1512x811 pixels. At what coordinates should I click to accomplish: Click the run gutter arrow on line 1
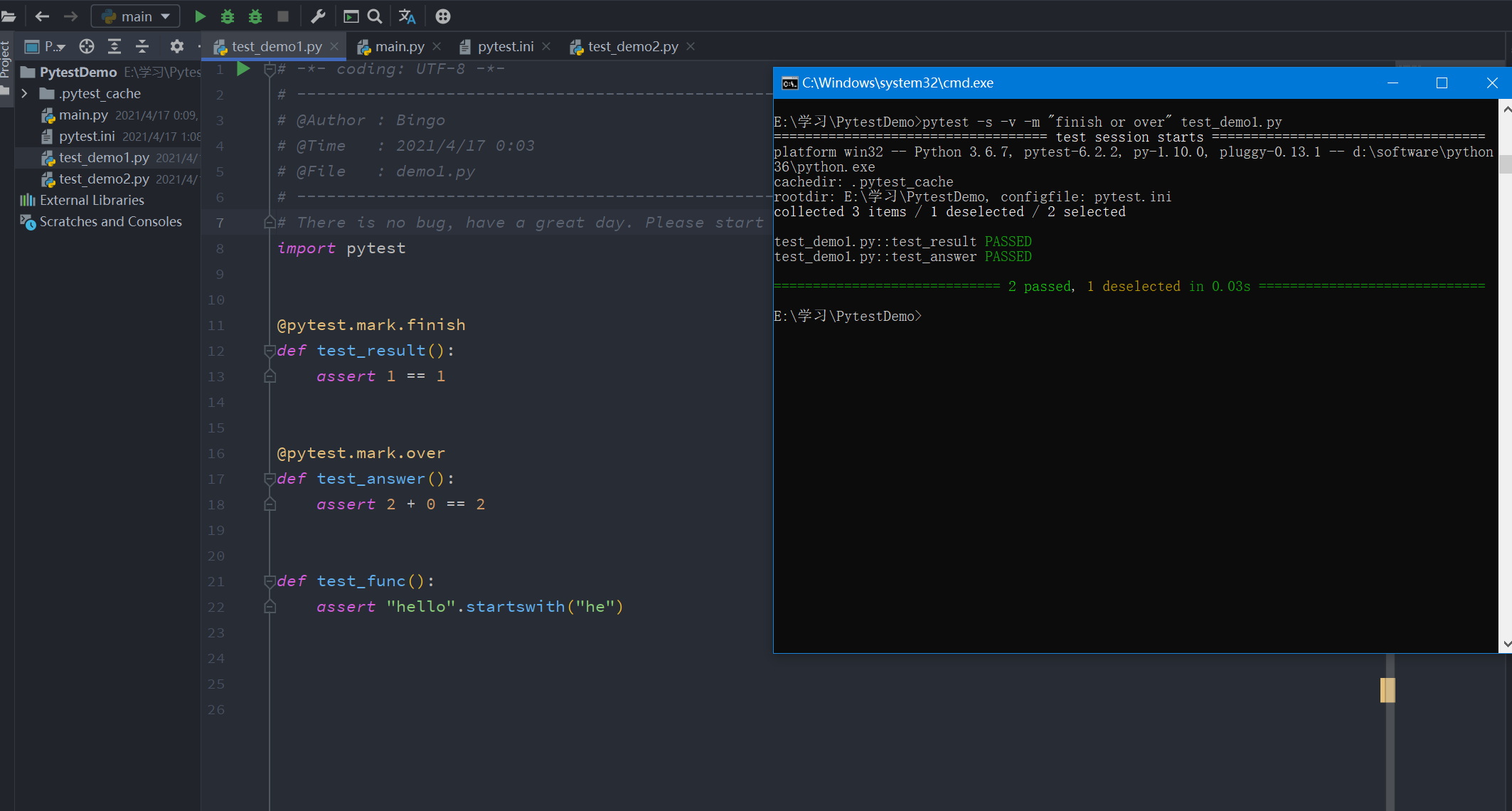(243, 69)
